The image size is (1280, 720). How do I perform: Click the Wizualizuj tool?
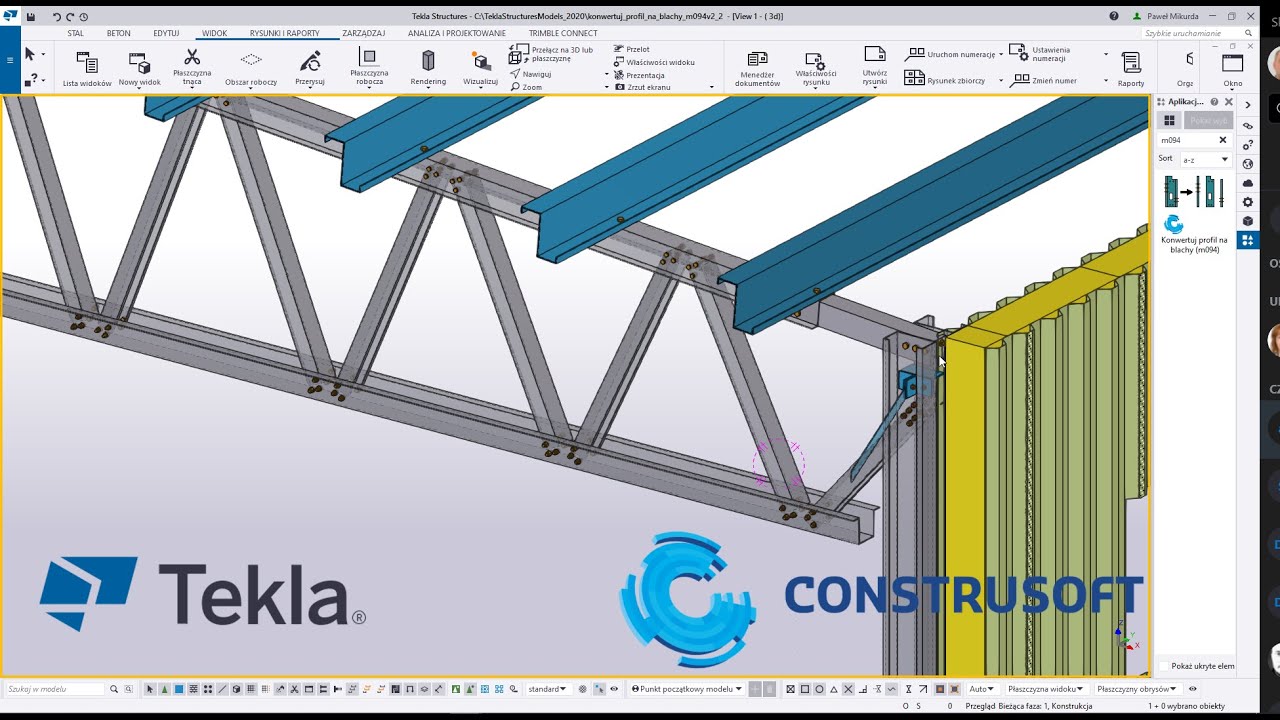pos(480,69)
